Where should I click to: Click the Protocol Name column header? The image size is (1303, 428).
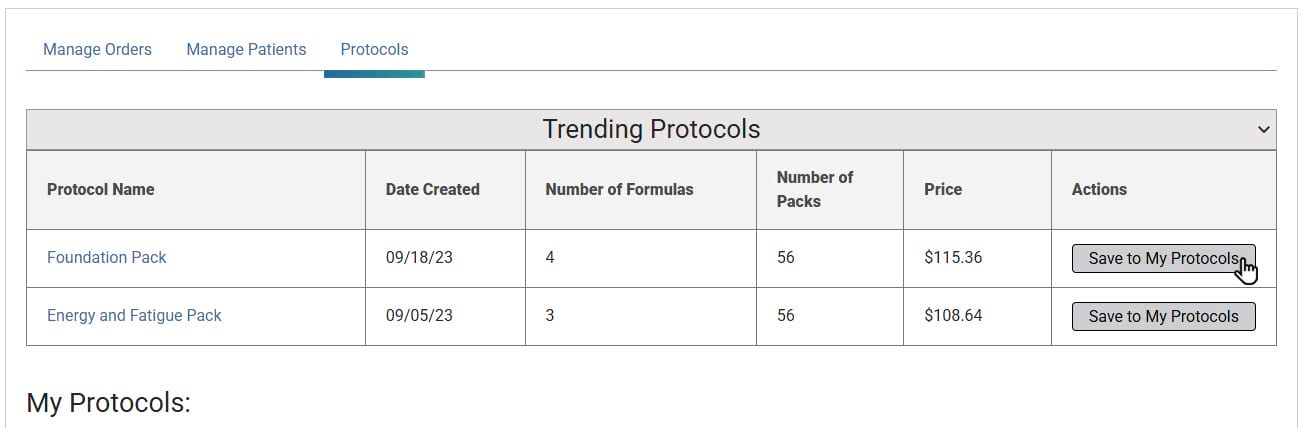point(101,189)
